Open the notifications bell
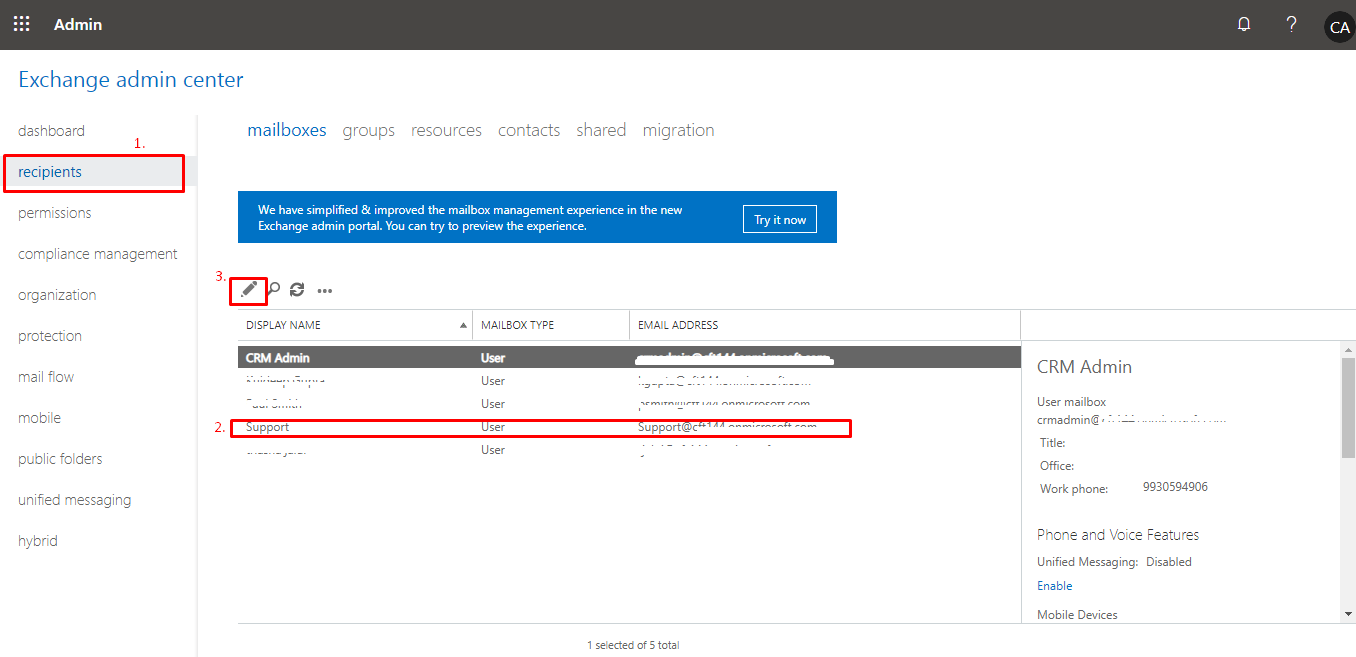Image resolution: width=1356 pixels, height=657 pixels. [1244, 24]
